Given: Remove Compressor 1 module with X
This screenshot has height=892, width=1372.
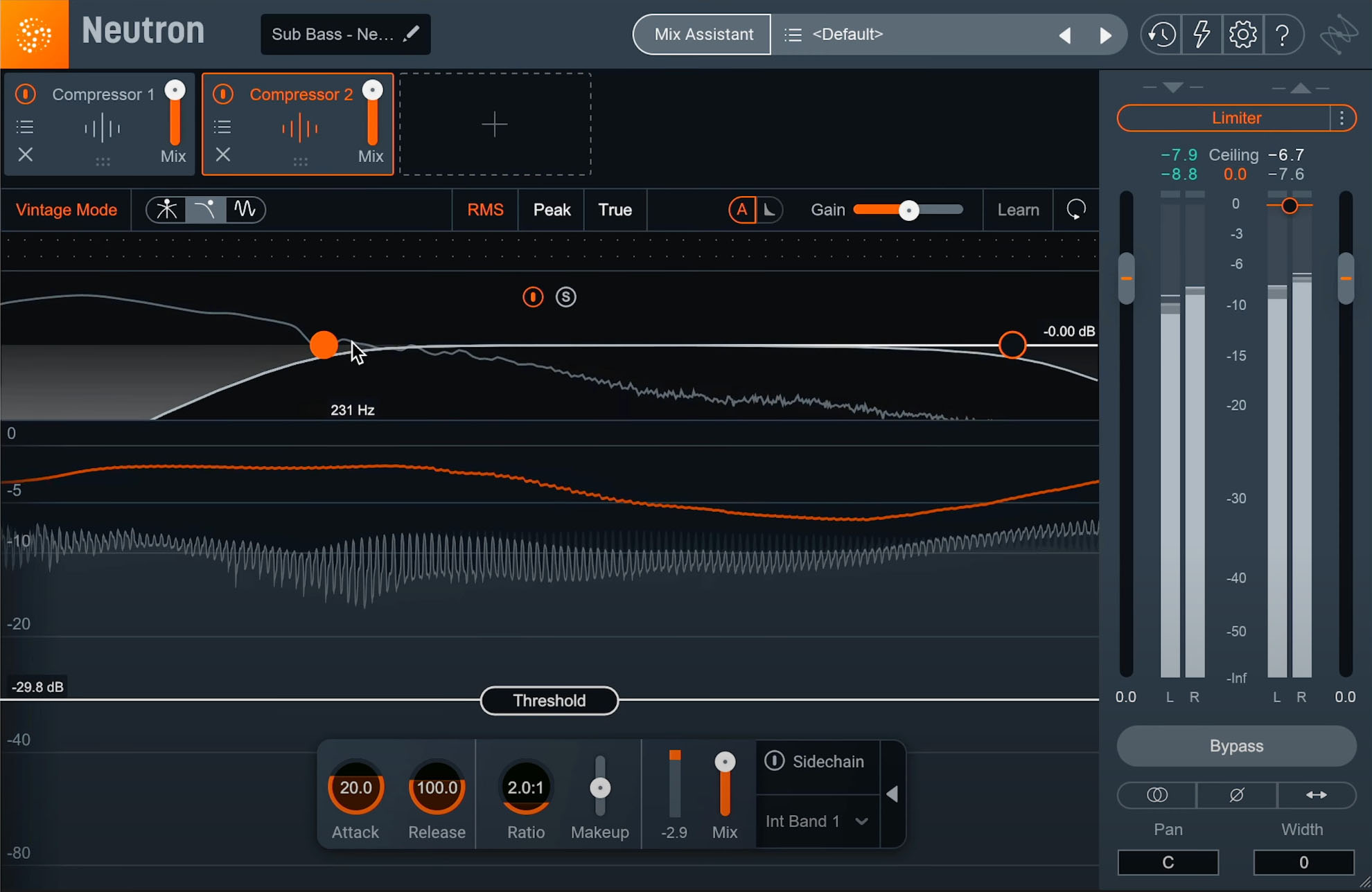Looking at the screenshot, I should point(26,154).
